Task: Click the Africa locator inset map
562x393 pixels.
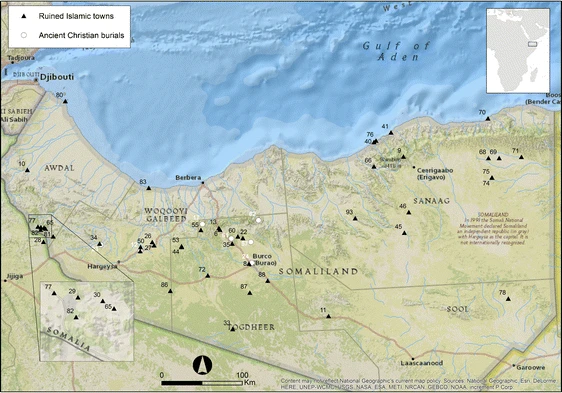Action: point(518,51)
